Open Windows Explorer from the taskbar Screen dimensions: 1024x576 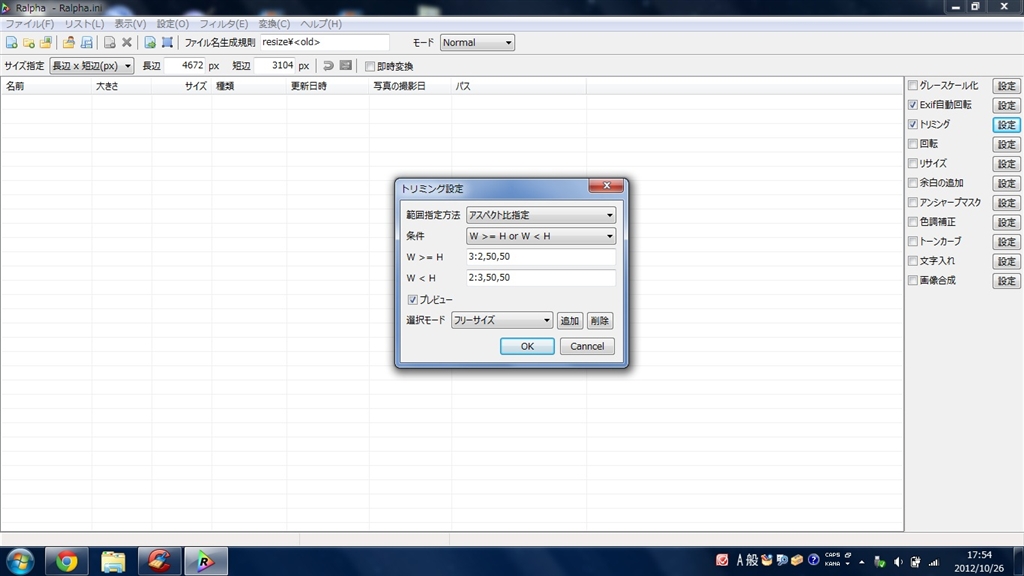[113, 562]
